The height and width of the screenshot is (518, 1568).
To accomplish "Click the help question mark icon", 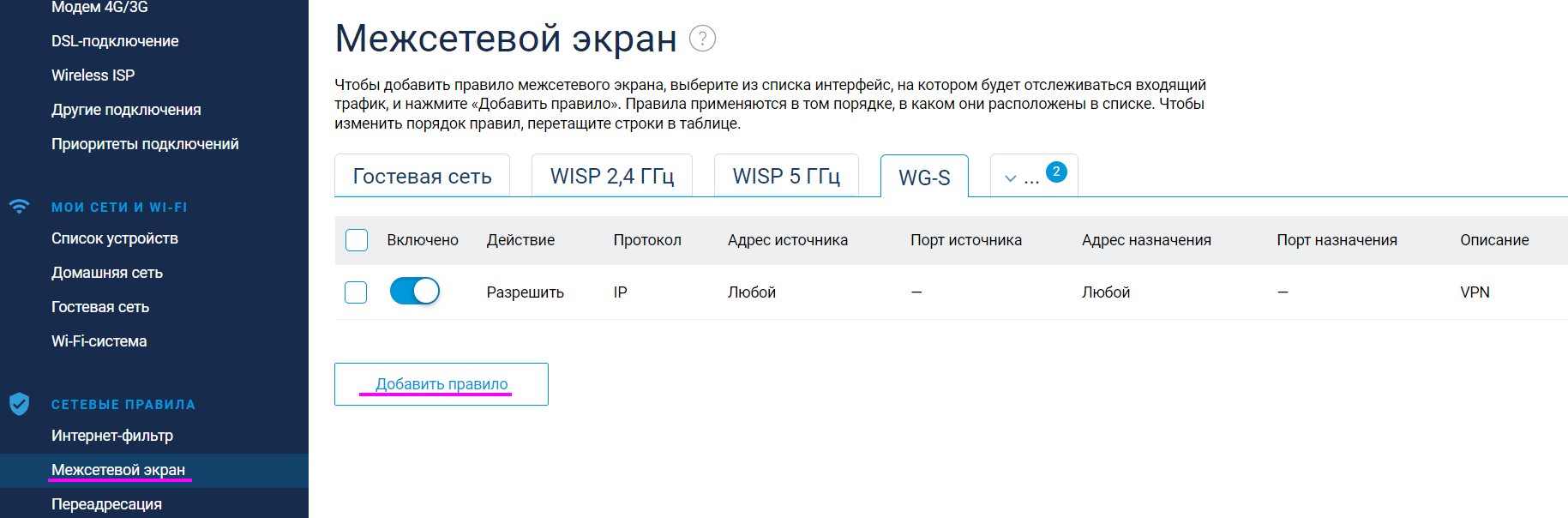I will point(702,39).
